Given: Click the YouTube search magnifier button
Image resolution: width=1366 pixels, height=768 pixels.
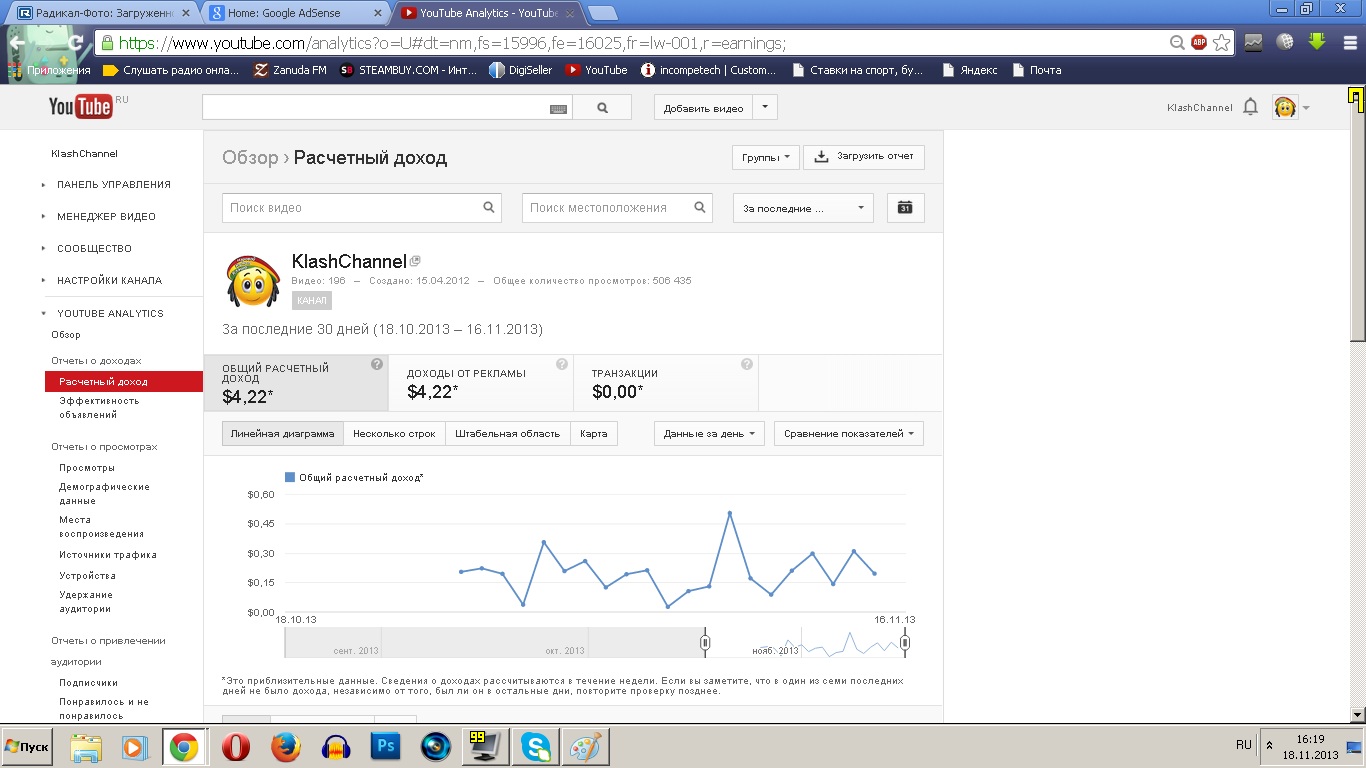Looking at the screenshot, I should [602, 108].
